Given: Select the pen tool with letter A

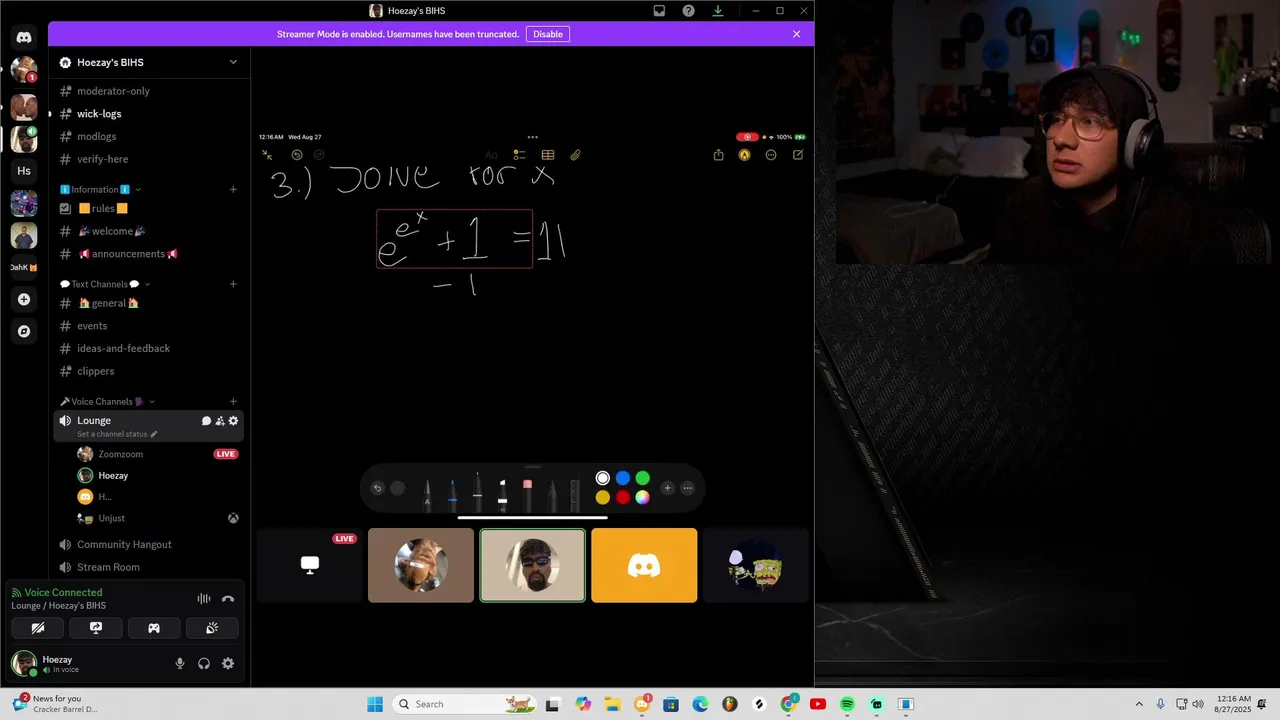Looking at the screenshot, I should (x=427, y=494).
